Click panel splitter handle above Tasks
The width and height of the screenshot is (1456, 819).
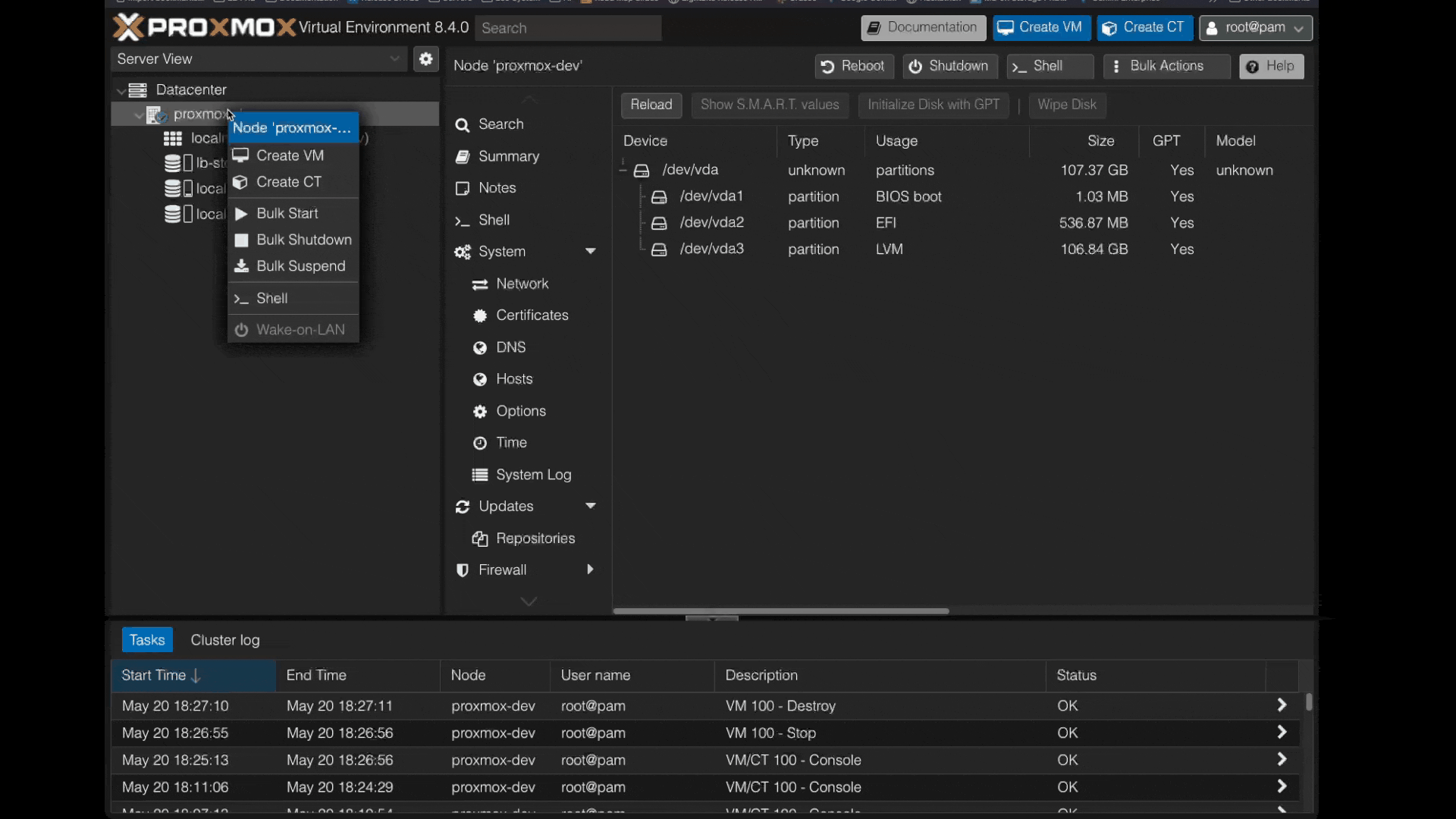(x=711, y=619)
